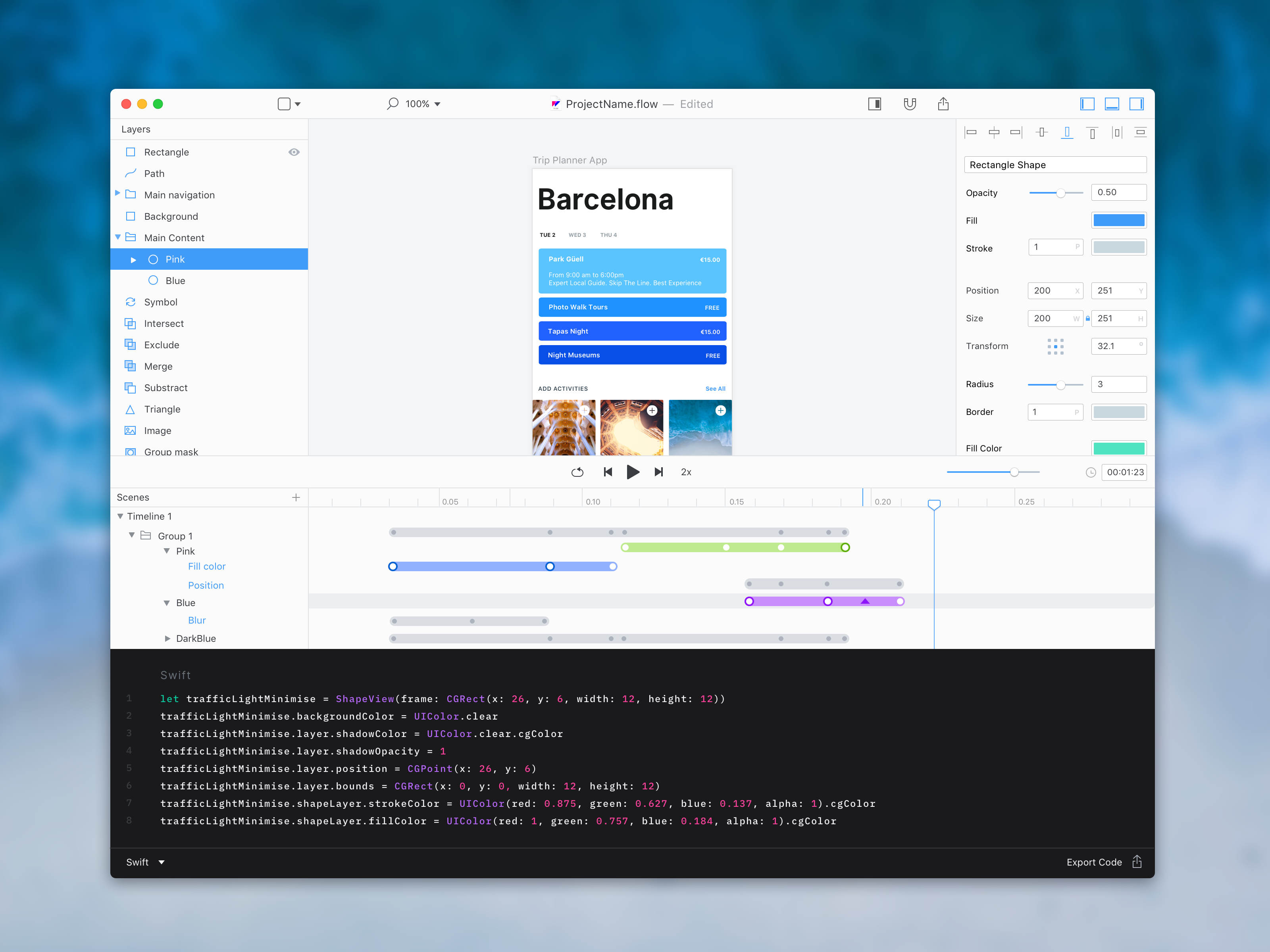This screenshot has height=952, width=1270.
Task: Collapse Group 1 in the timeline
Action: (x=131, y=535)
